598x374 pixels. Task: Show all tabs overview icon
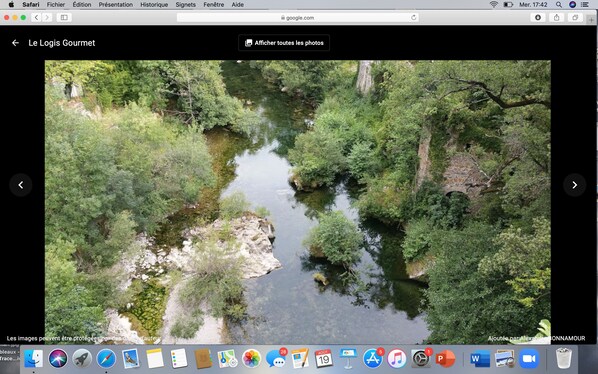(x=575, y=18)
